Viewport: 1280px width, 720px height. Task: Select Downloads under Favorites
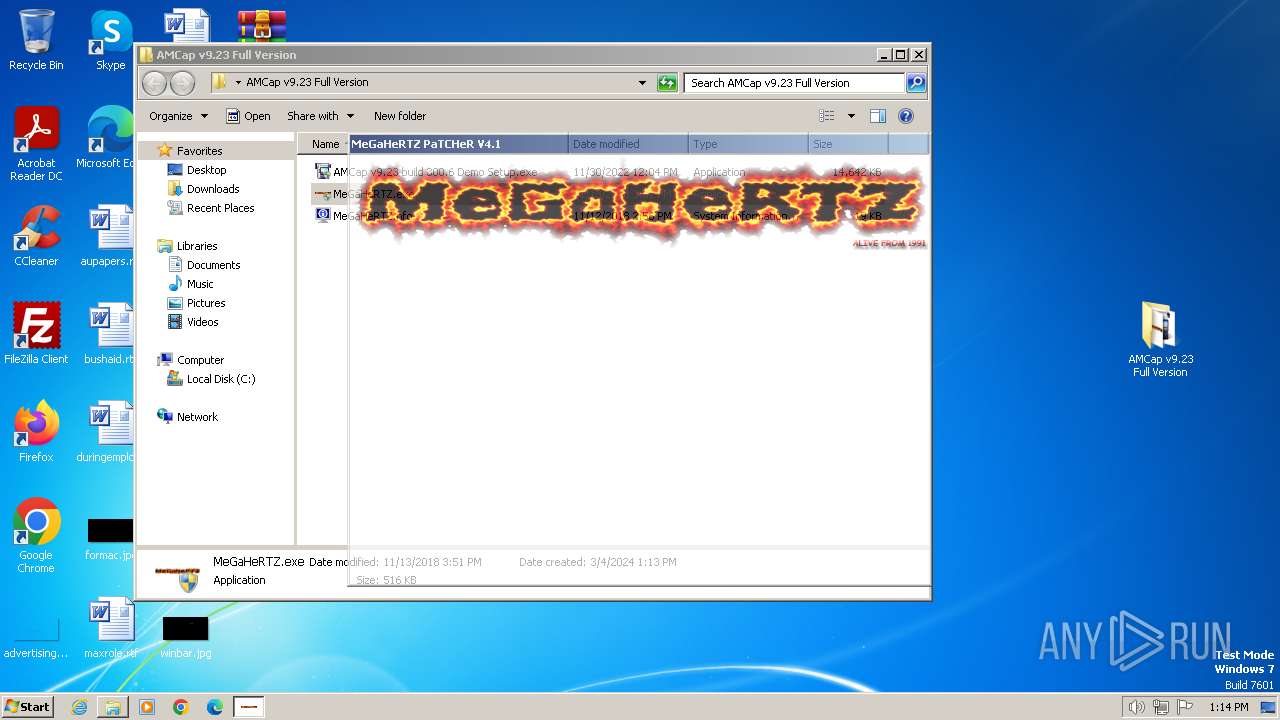[213, 189]
